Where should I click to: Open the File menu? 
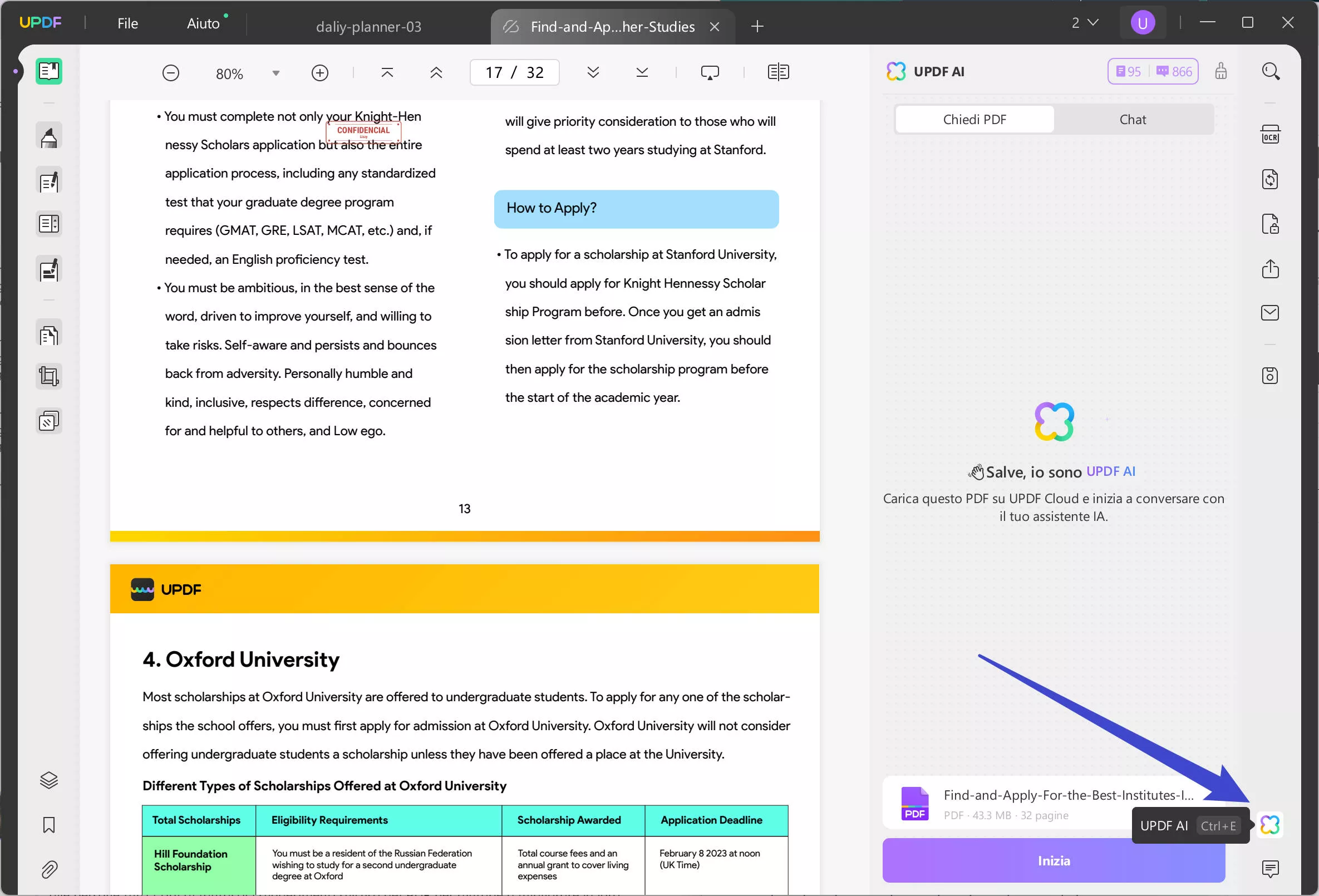coord(127,23)
